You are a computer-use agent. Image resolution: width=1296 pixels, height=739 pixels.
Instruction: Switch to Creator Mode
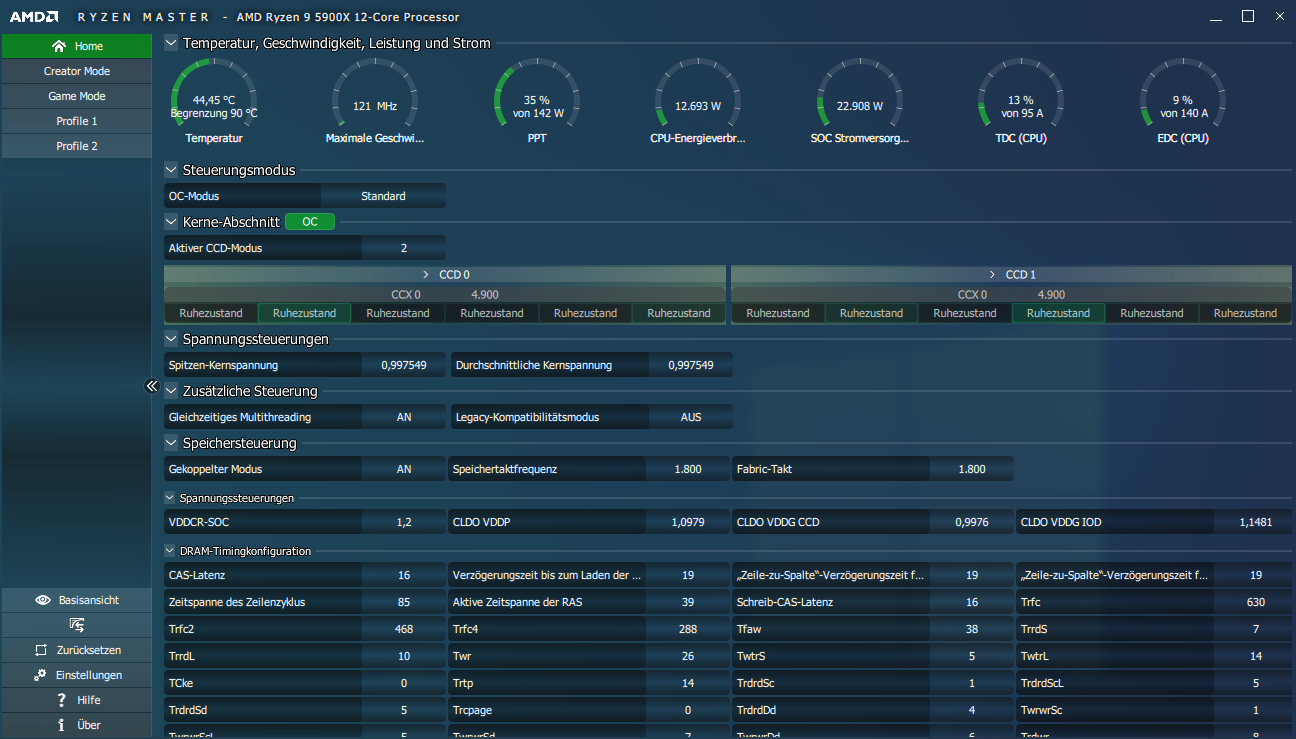pos(77,71)
